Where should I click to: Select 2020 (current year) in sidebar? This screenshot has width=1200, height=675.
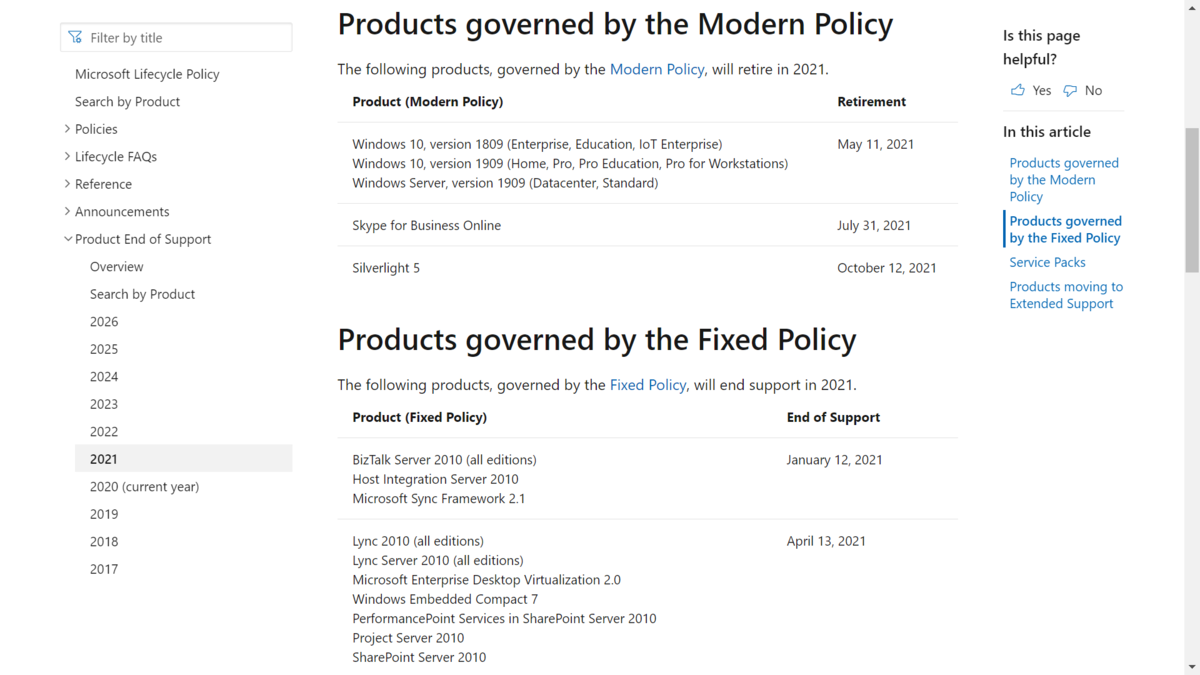[x=144, y=486]
